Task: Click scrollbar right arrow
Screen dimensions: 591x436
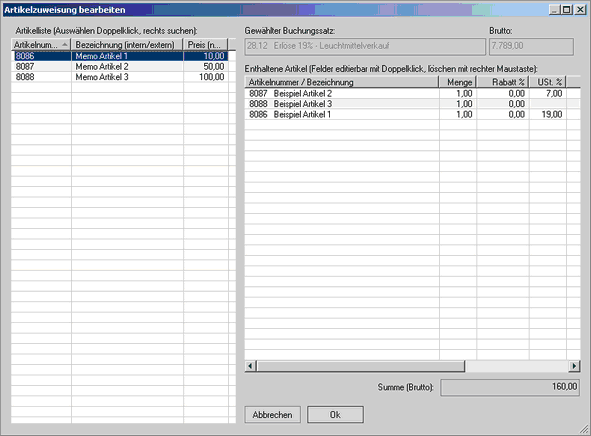Action: tap(574, 366)
